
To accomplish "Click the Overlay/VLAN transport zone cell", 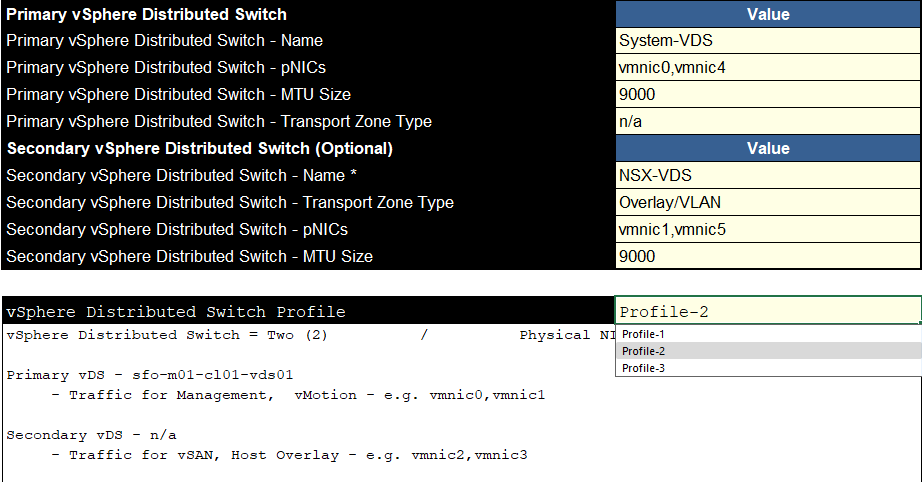I will pos(768,202).
